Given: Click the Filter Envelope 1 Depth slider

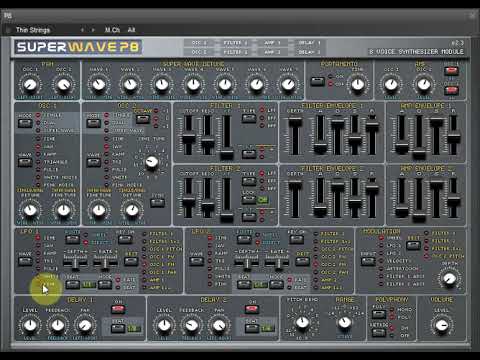Looking at the screenshot, I should [295, 122].
